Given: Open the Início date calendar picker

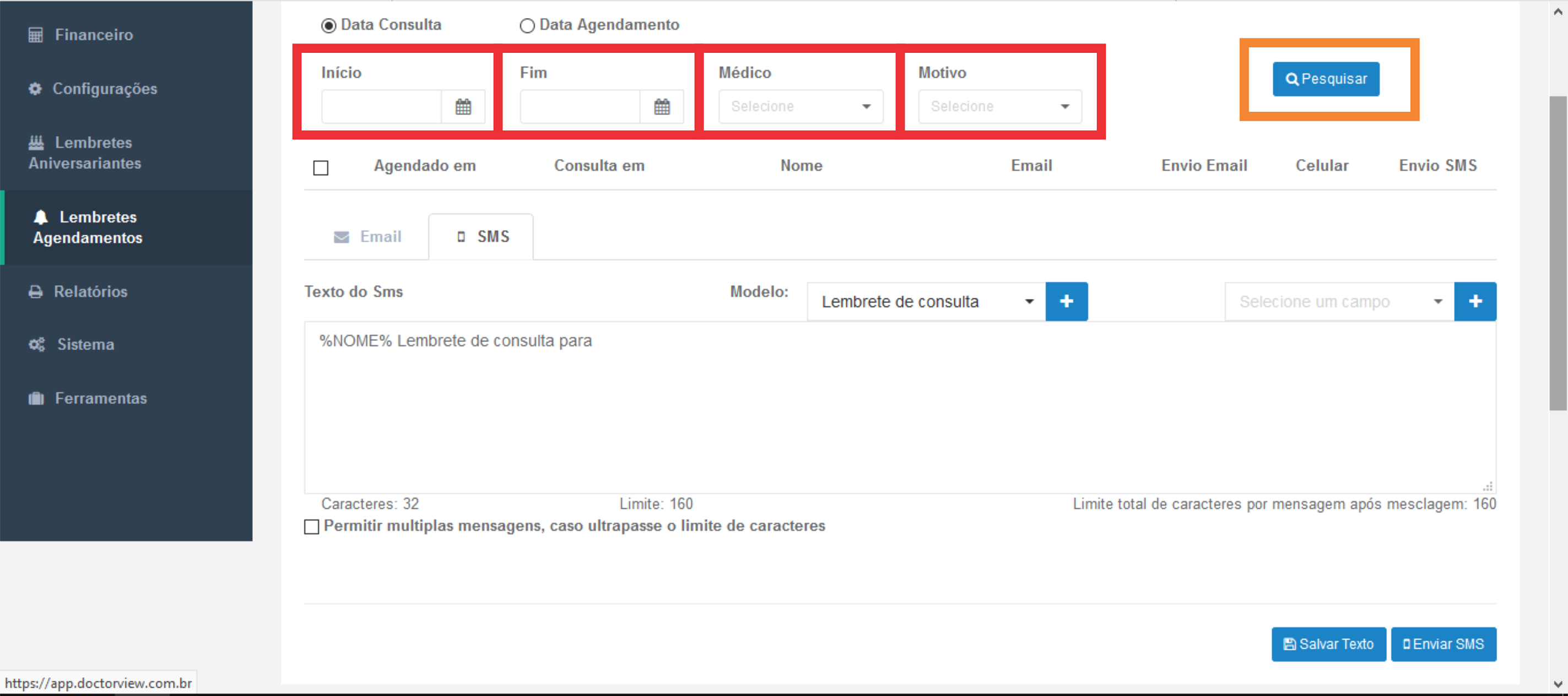Looking at the screenshot, I should tap(463, 107).
